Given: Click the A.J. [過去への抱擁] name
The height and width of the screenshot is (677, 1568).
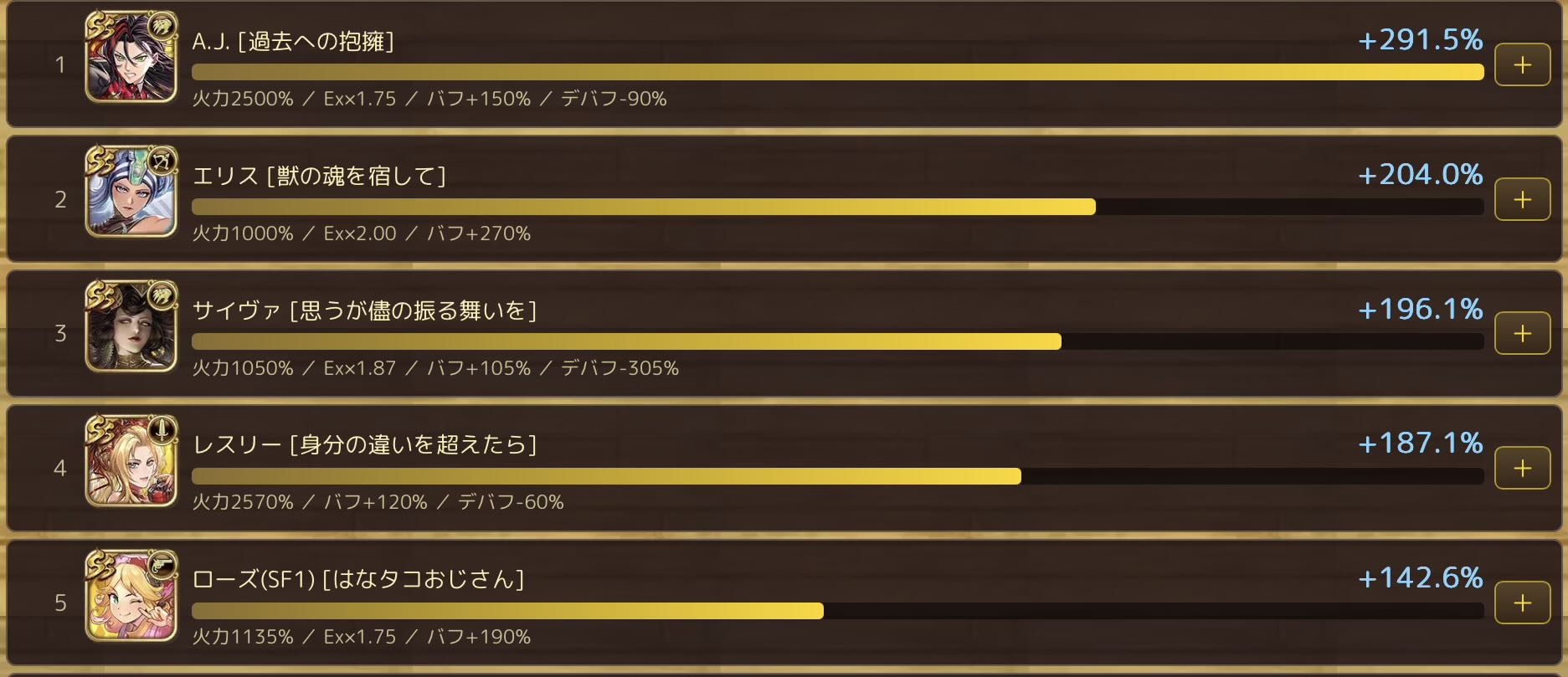Looking at the screenshot, I should [x=293, y=41].
